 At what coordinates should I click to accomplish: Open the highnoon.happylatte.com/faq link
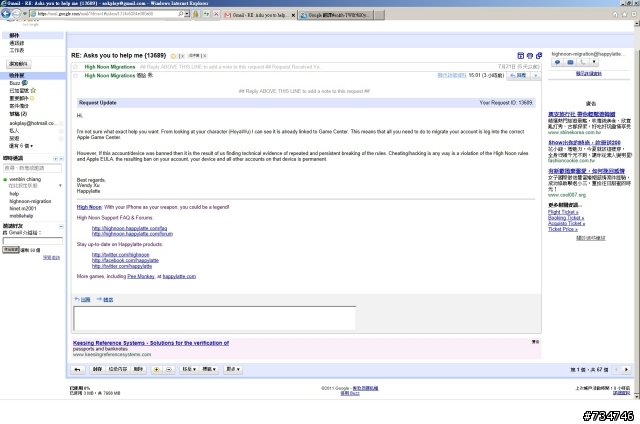tap(129, 228)
